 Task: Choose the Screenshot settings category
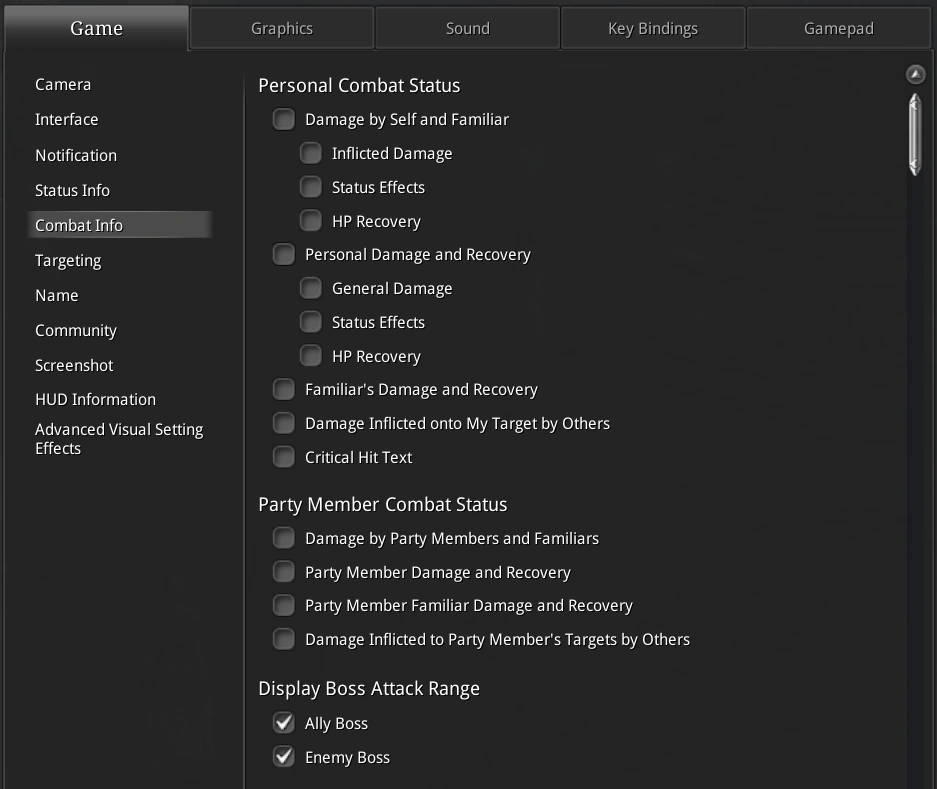[74, 366]
